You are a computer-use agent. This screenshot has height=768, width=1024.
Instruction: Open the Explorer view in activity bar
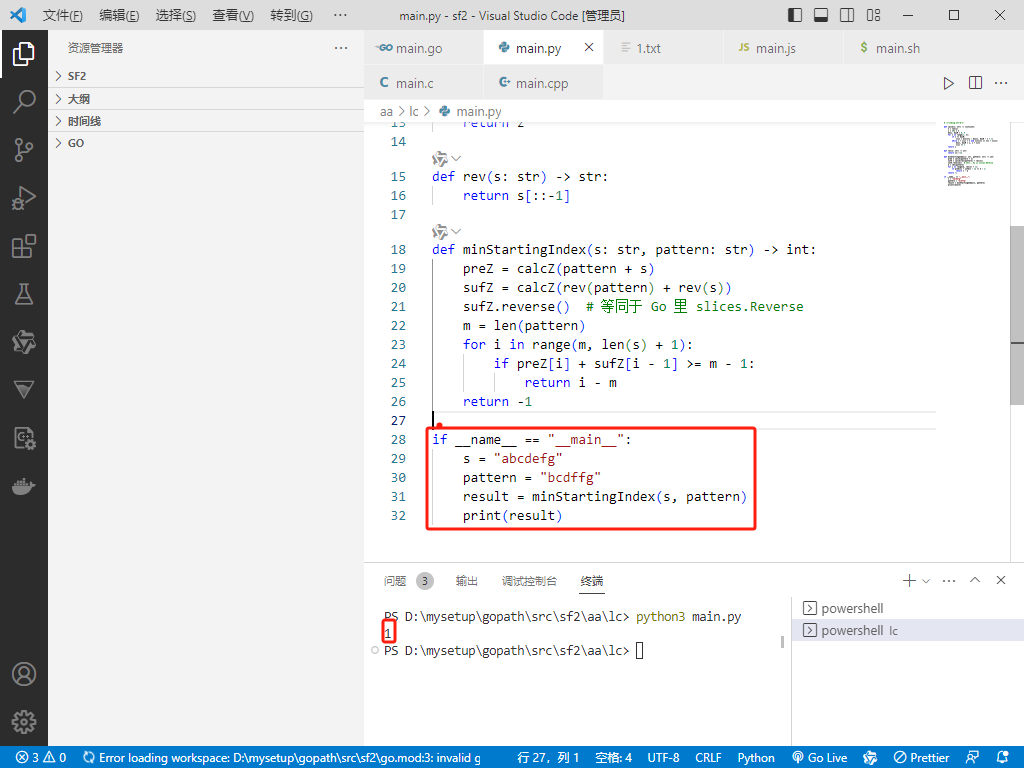click(24, 54)
